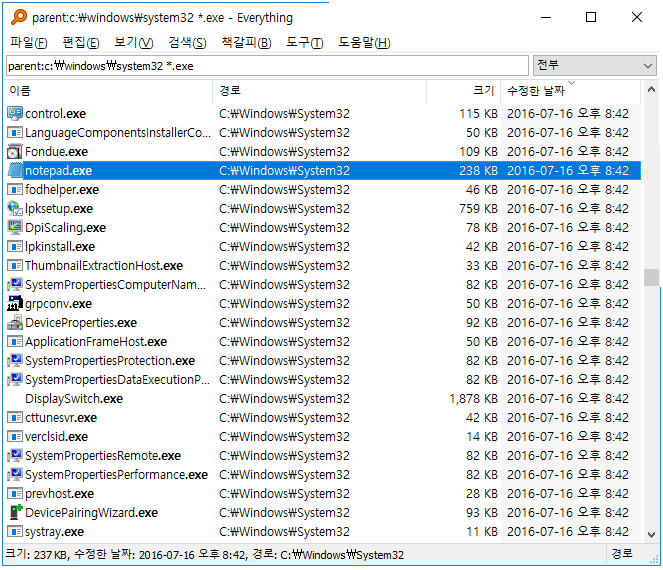Open the 책갈피(B) menu
The width and height of the screenshot is (663, 570).
[247, 42]
